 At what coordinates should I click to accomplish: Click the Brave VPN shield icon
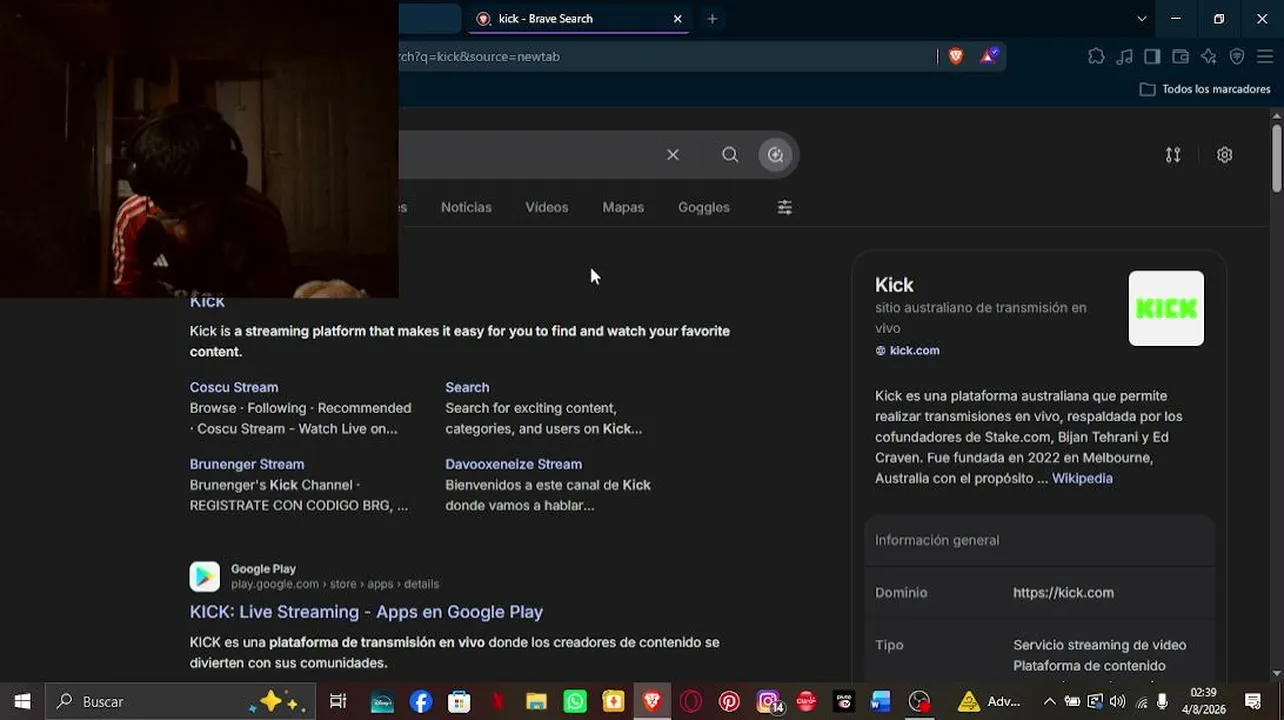(1237, 57)
